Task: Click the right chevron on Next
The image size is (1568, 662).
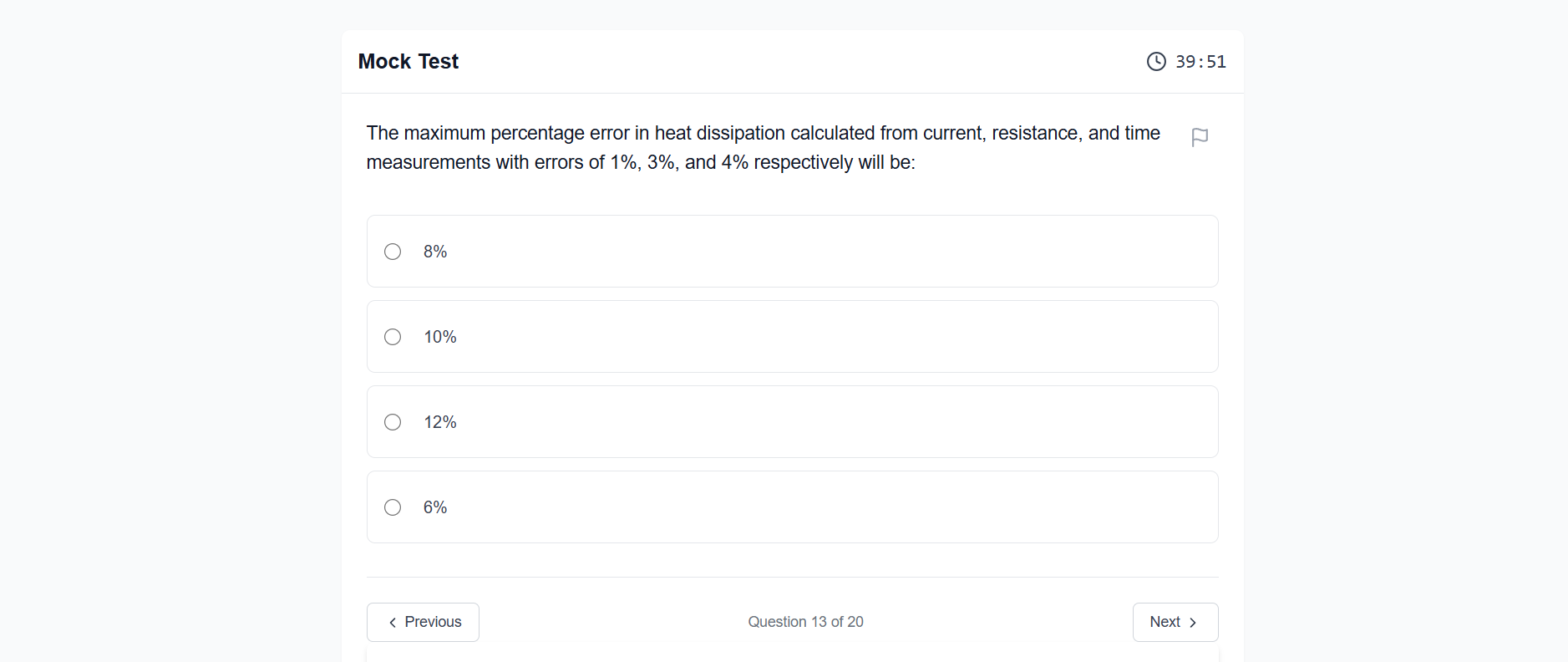Action: coord(1193,623)
